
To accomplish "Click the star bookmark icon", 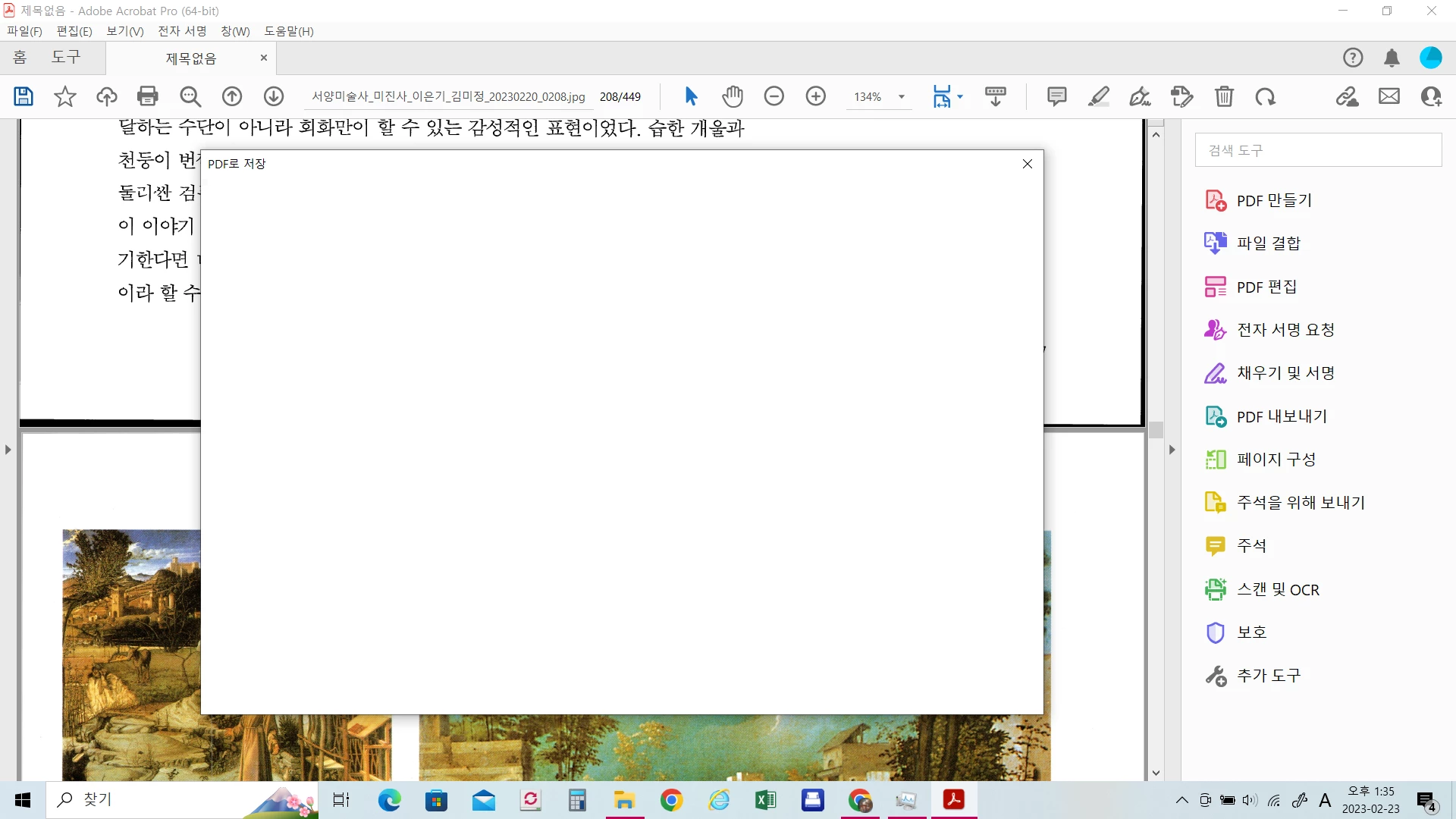I will point(65,96).
